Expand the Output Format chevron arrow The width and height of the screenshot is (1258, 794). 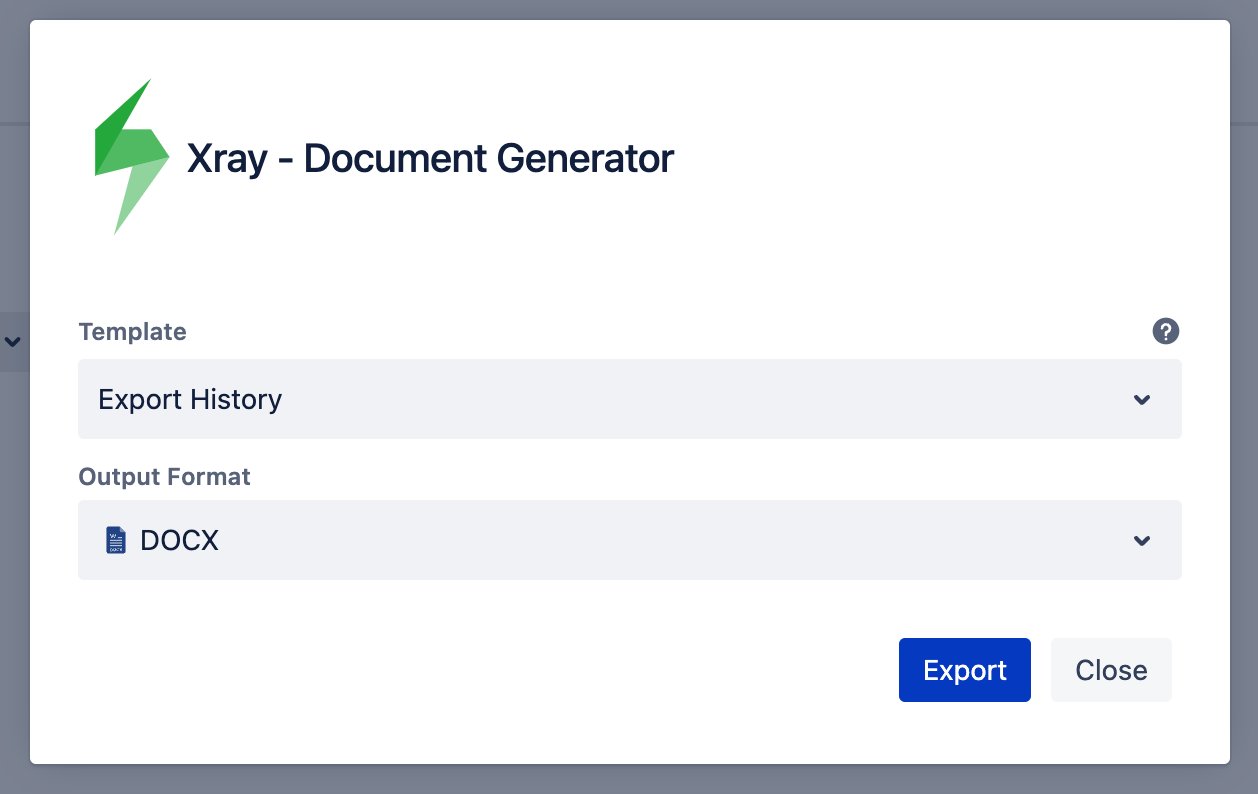pyautogui.click(x=1142, y=541)
